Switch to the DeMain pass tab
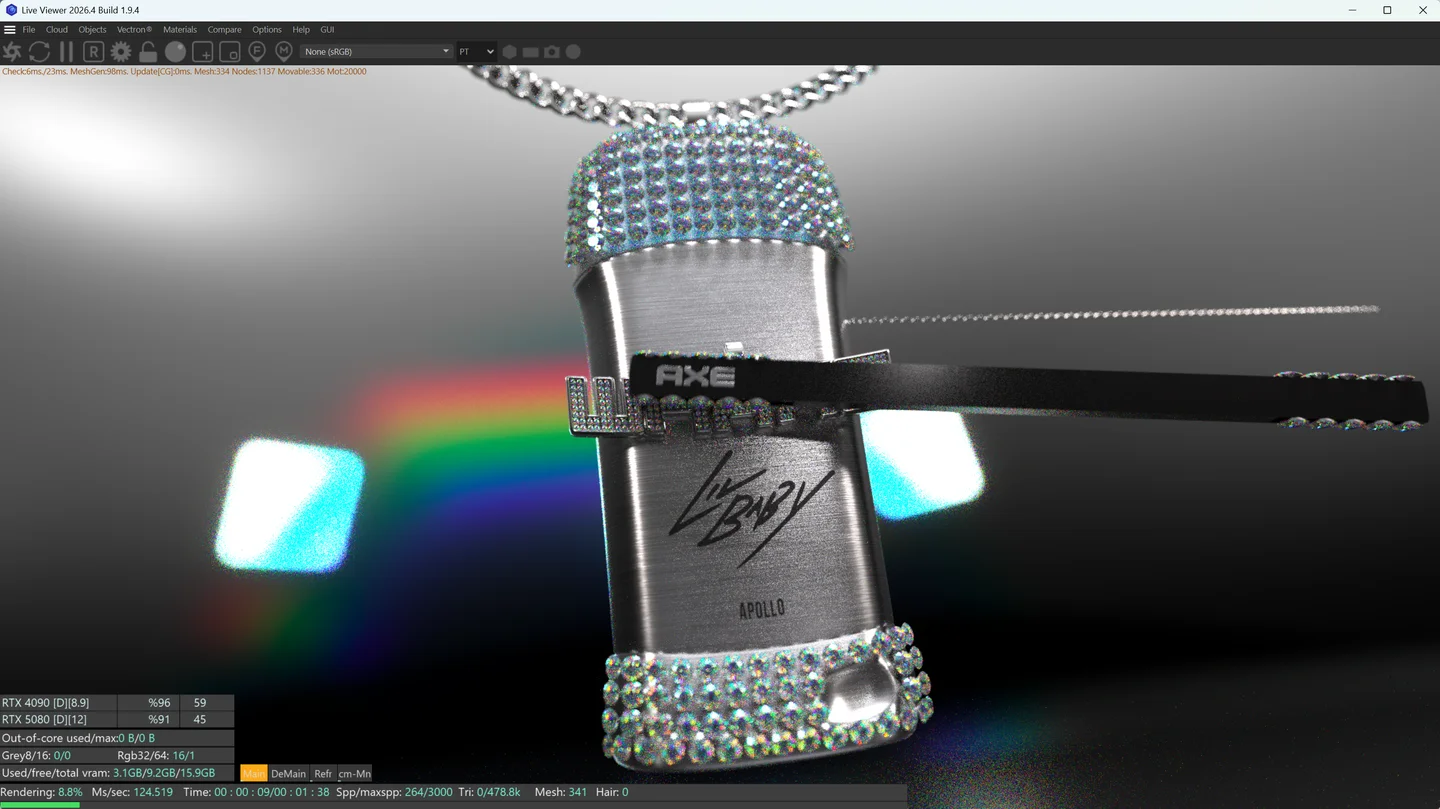 tap(288, 773)
